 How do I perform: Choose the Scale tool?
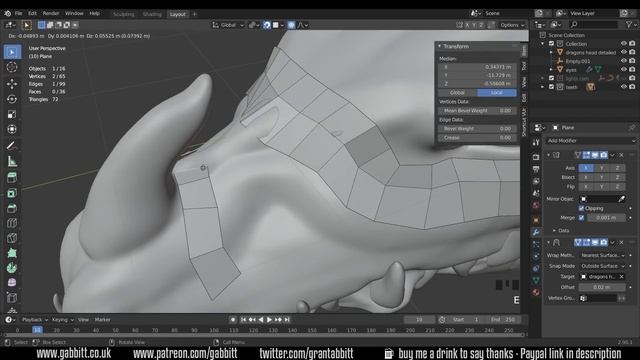click(x=12, y=114)
